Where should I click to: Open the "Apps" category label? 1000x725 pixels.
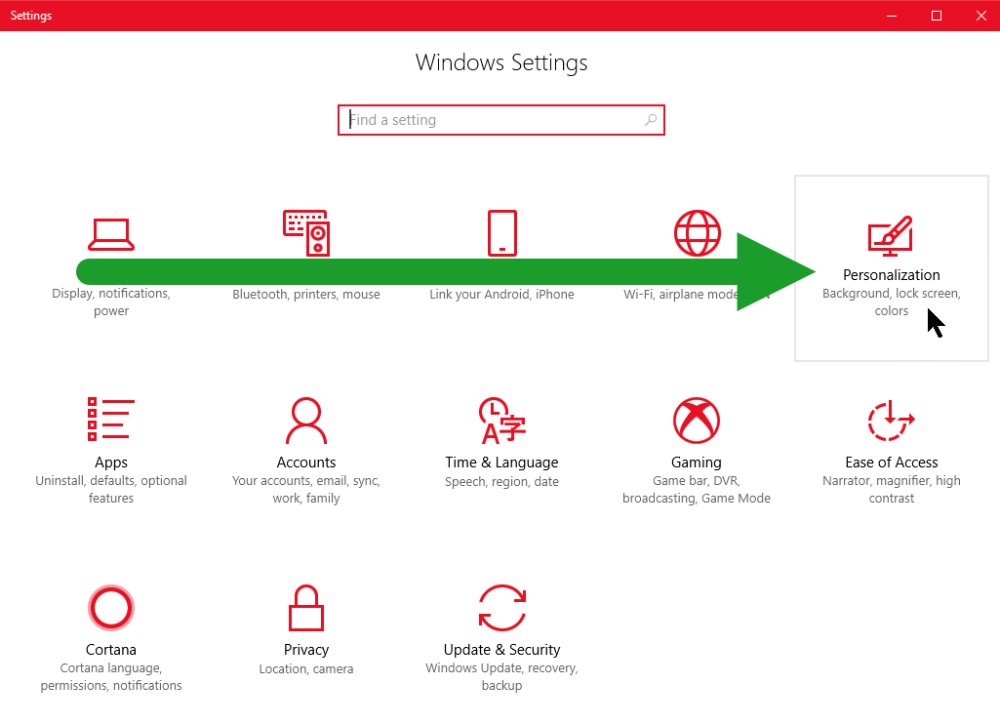pyautogui.click(x=111, y=462)
